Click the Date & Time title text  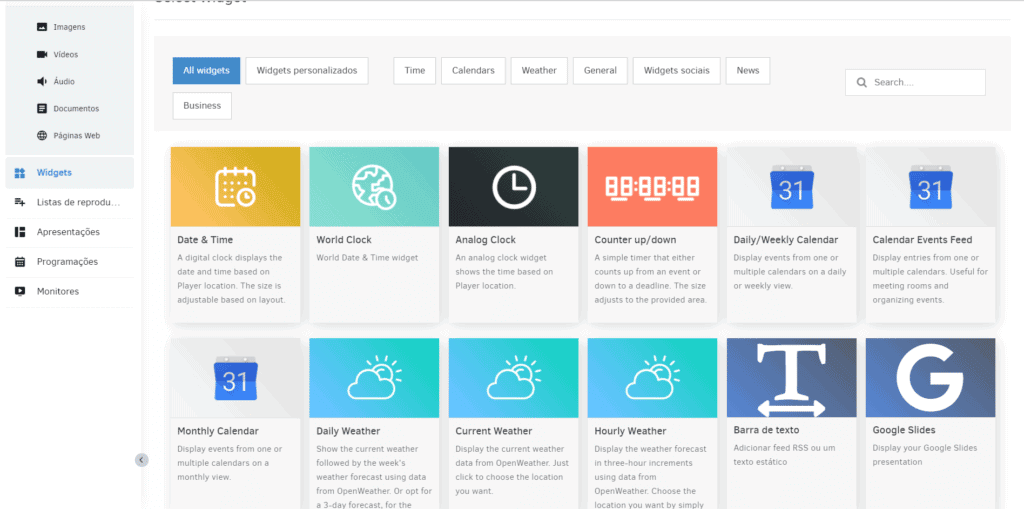click(205, 240)
